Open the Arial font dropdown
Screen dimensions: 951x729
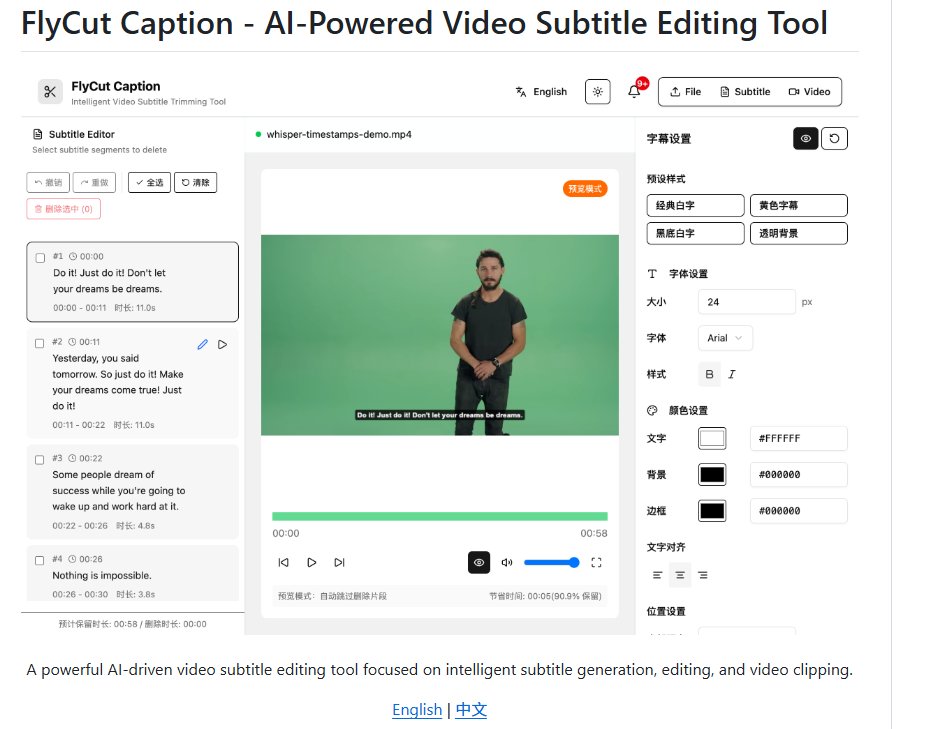tap(725, 338)
